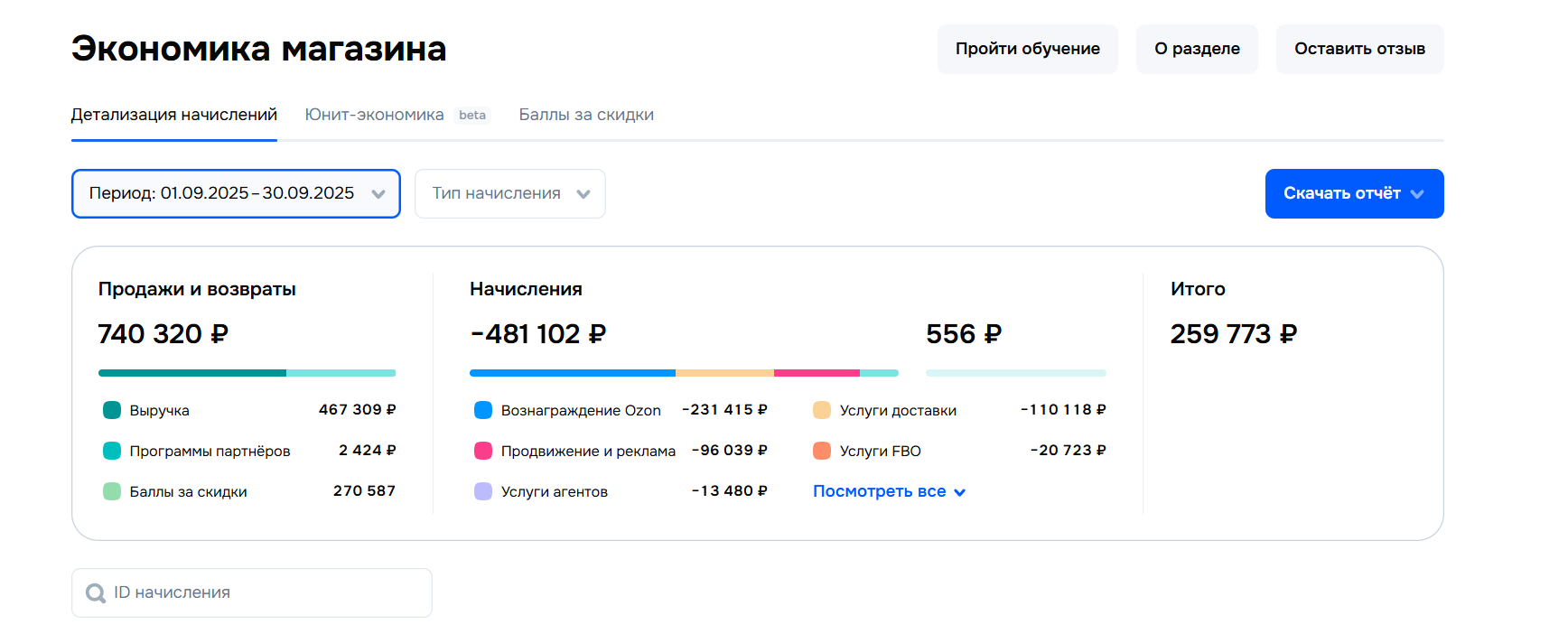Open the Баллы за скидки tab
1568x634 pixels.
point(586,115)
